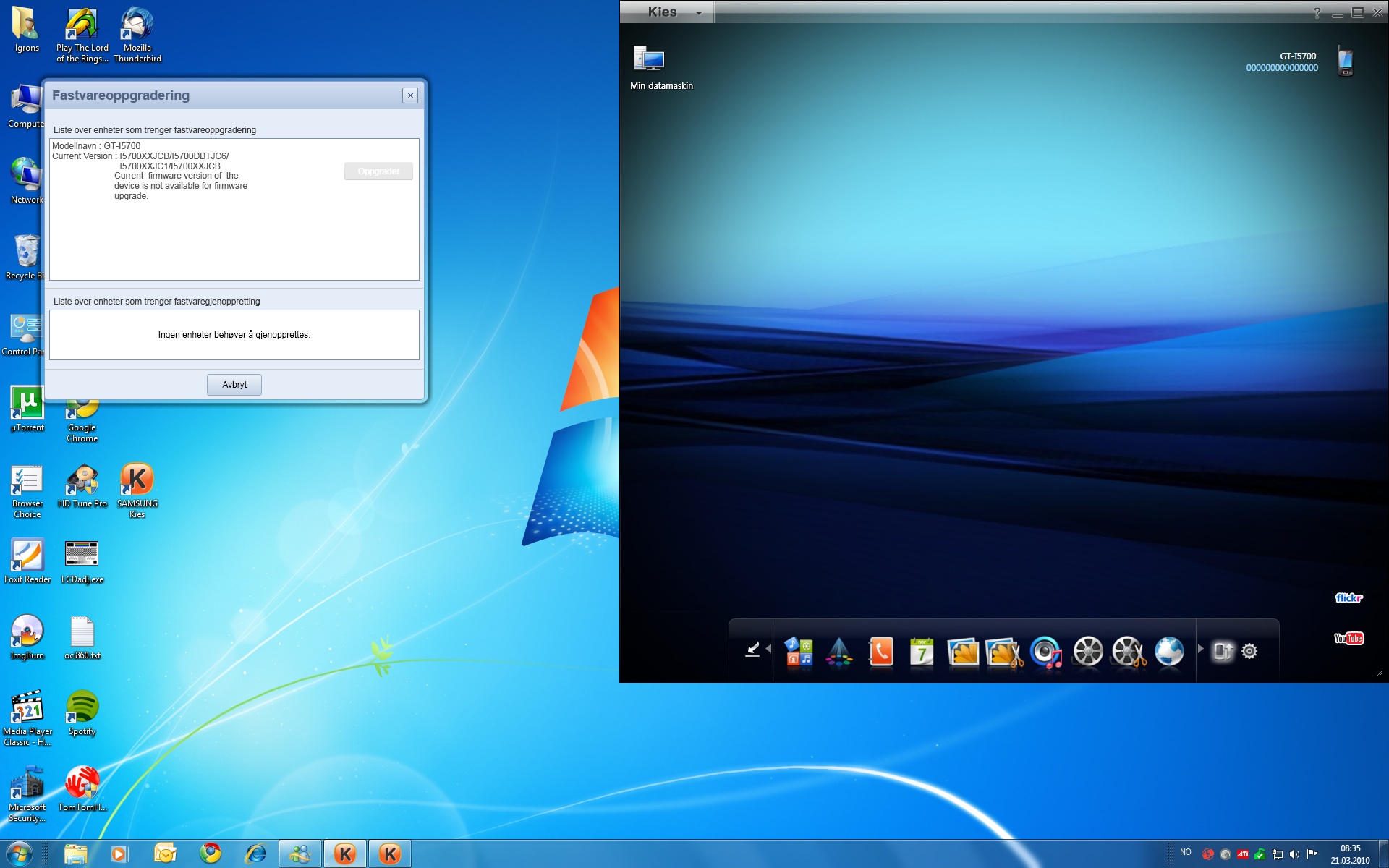
Task: Open Windows Explorer from the taskbar
Action: tap(75, 854)
